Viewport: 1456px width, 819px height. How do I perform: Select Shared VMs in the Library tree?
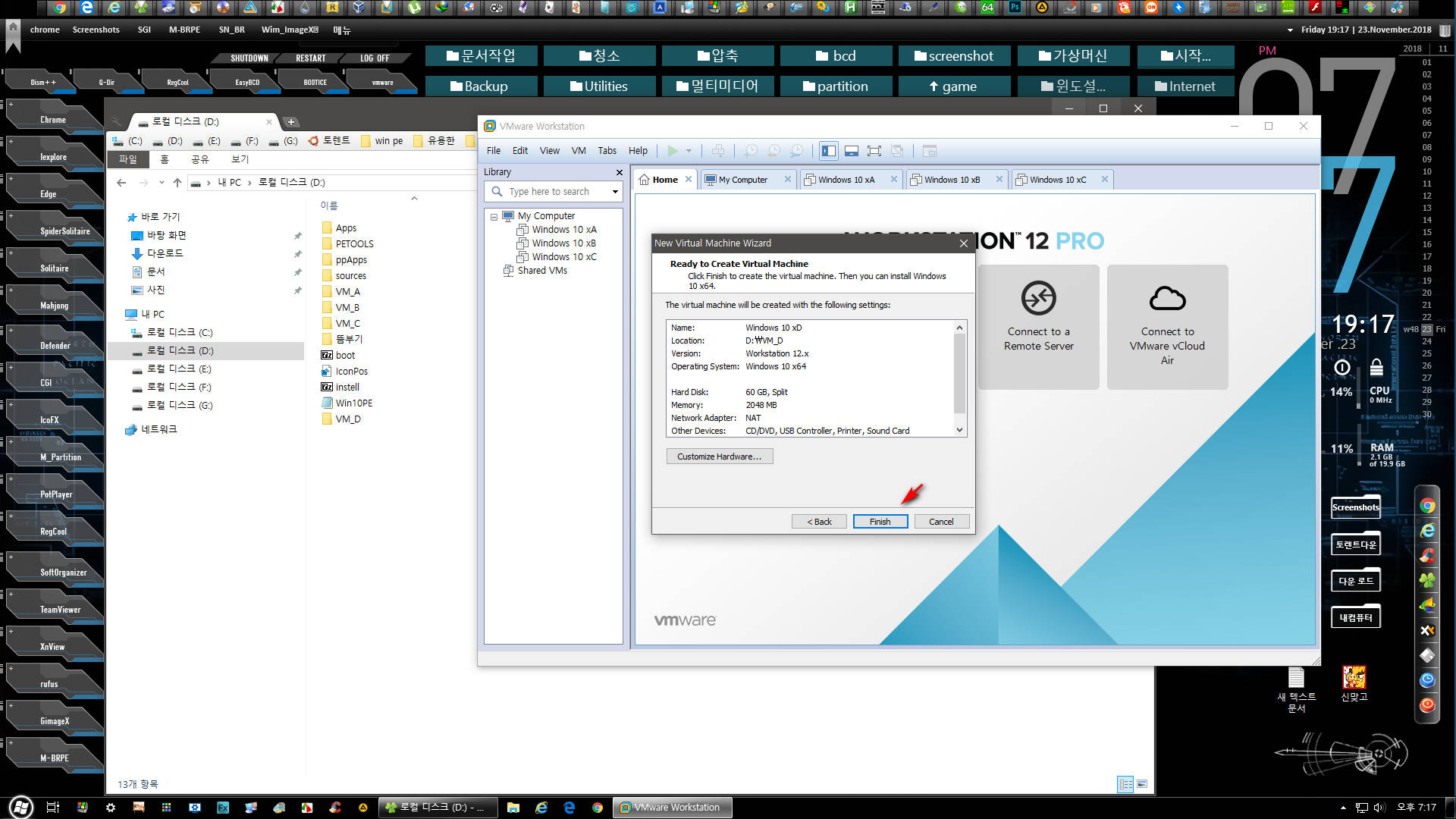pyautogui.click(x=541, y=271)
